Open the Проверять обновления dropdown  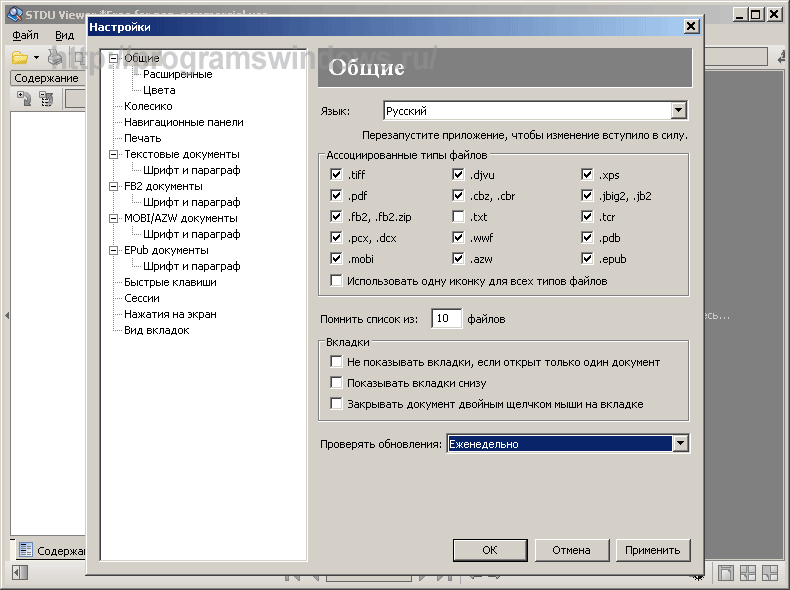(680, 443)
